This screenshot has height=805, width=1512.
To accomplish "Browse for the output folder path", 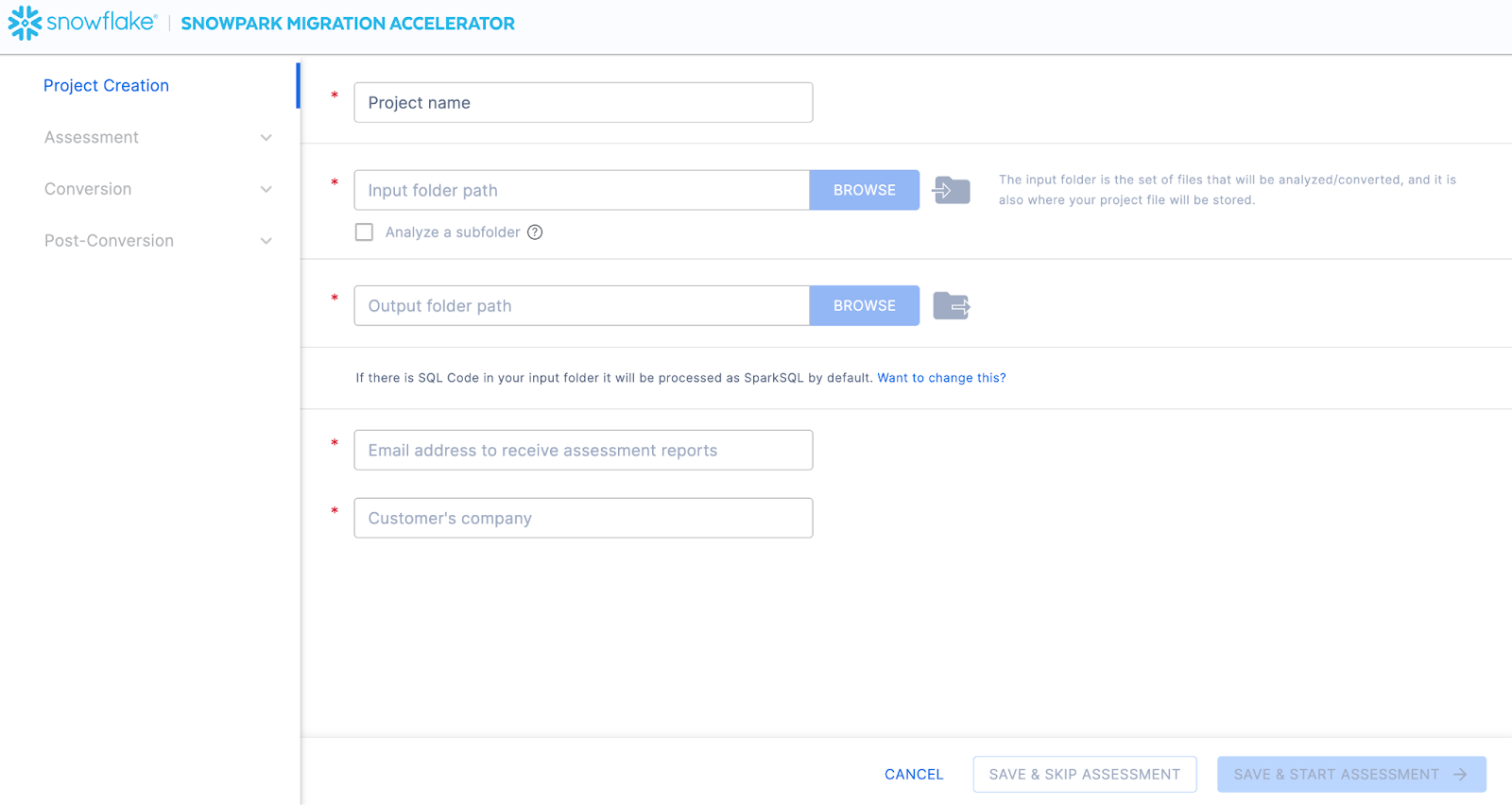I will (864, 306).
